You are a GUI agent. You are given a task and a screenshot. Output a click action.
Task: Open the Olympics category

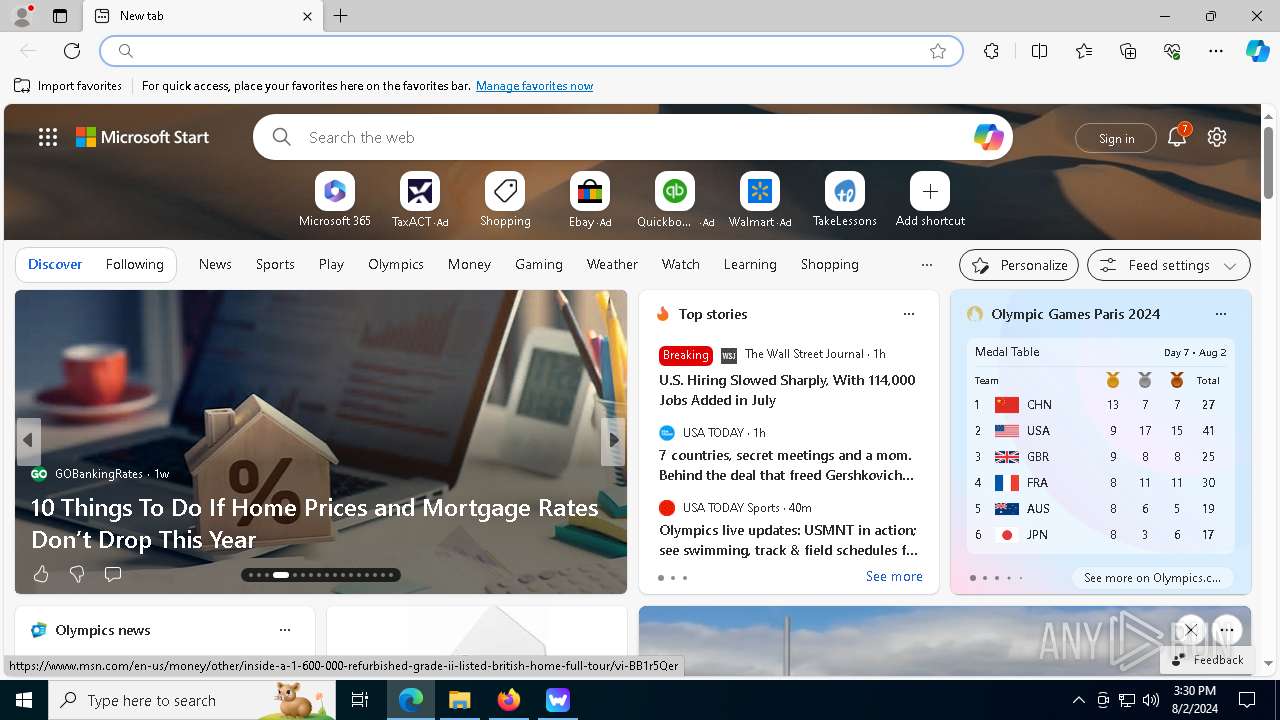point(396,264)
